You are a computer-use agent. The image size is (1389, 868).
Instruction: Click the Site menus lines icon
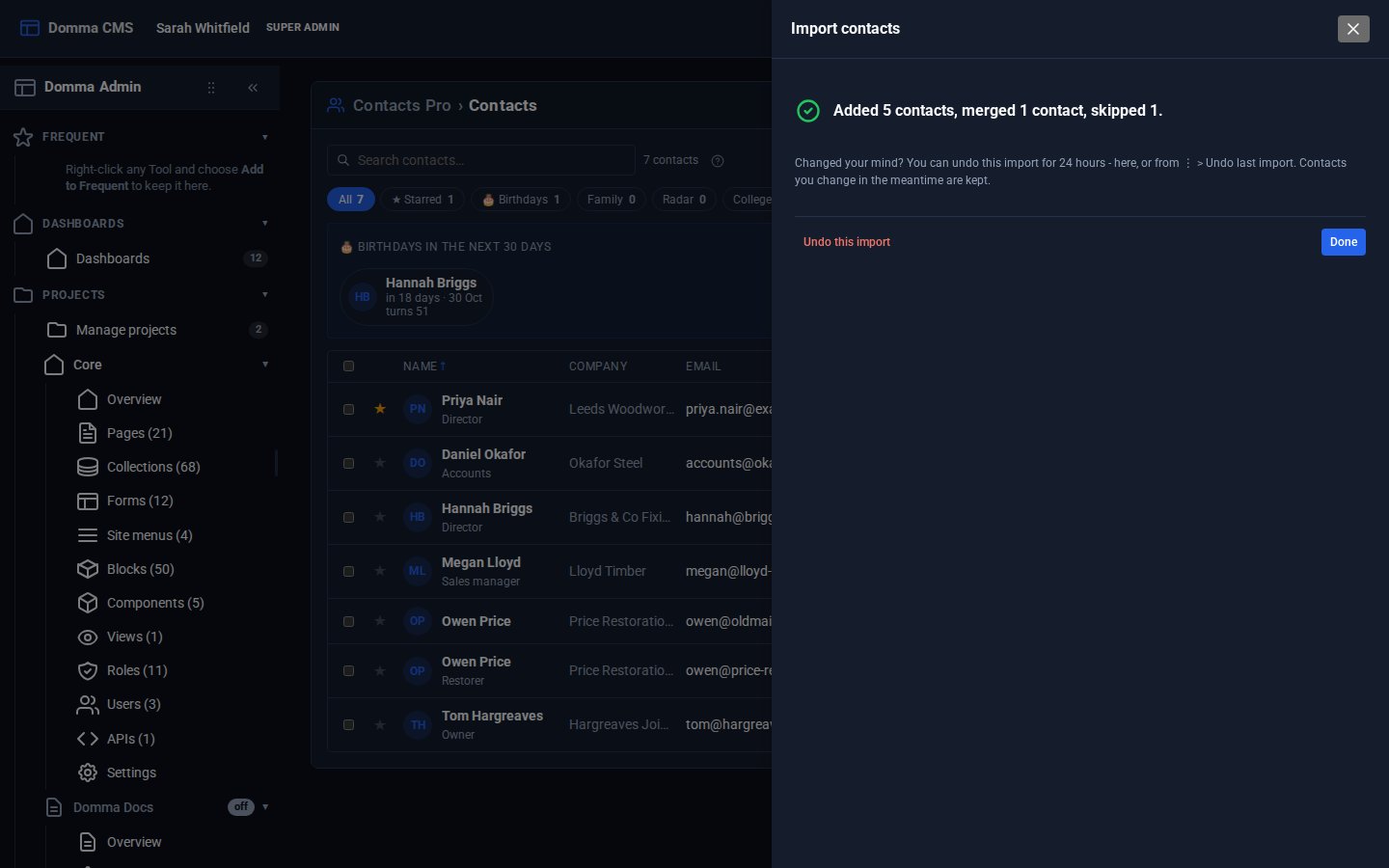point(88,535)
